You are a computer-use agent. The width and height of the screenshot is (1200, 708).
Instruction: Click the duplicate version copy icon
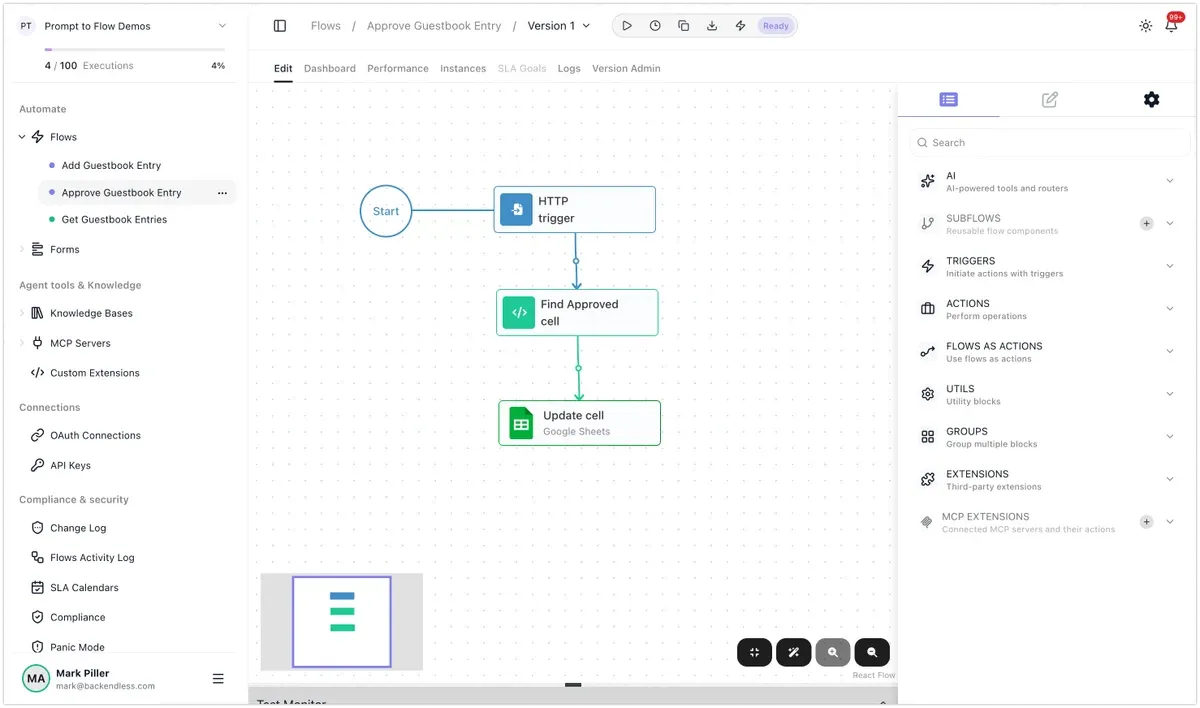click(x=684, y=26)
